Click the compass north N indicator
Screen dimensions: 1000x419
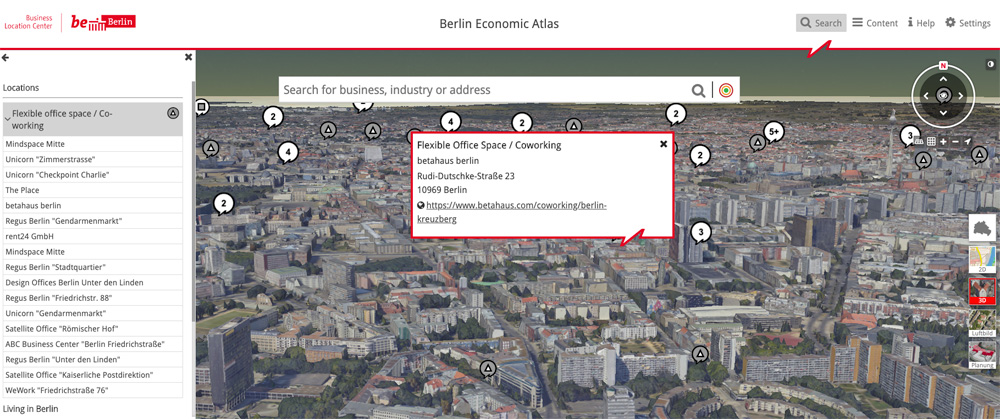tap(943, 66)
